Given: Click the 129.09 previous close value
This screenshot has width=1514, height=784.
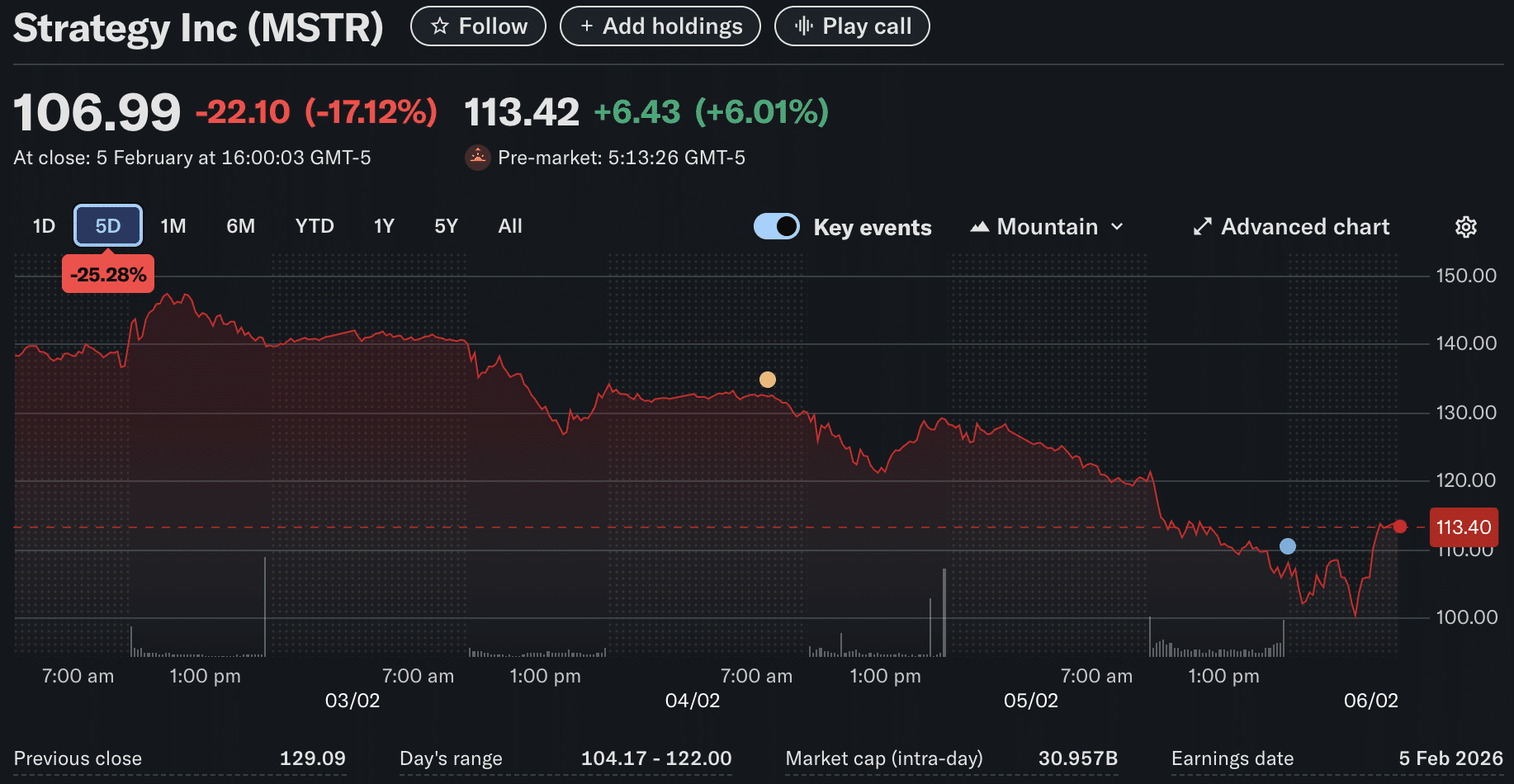Looking at the screenshot, I should (x=313, y=758).
